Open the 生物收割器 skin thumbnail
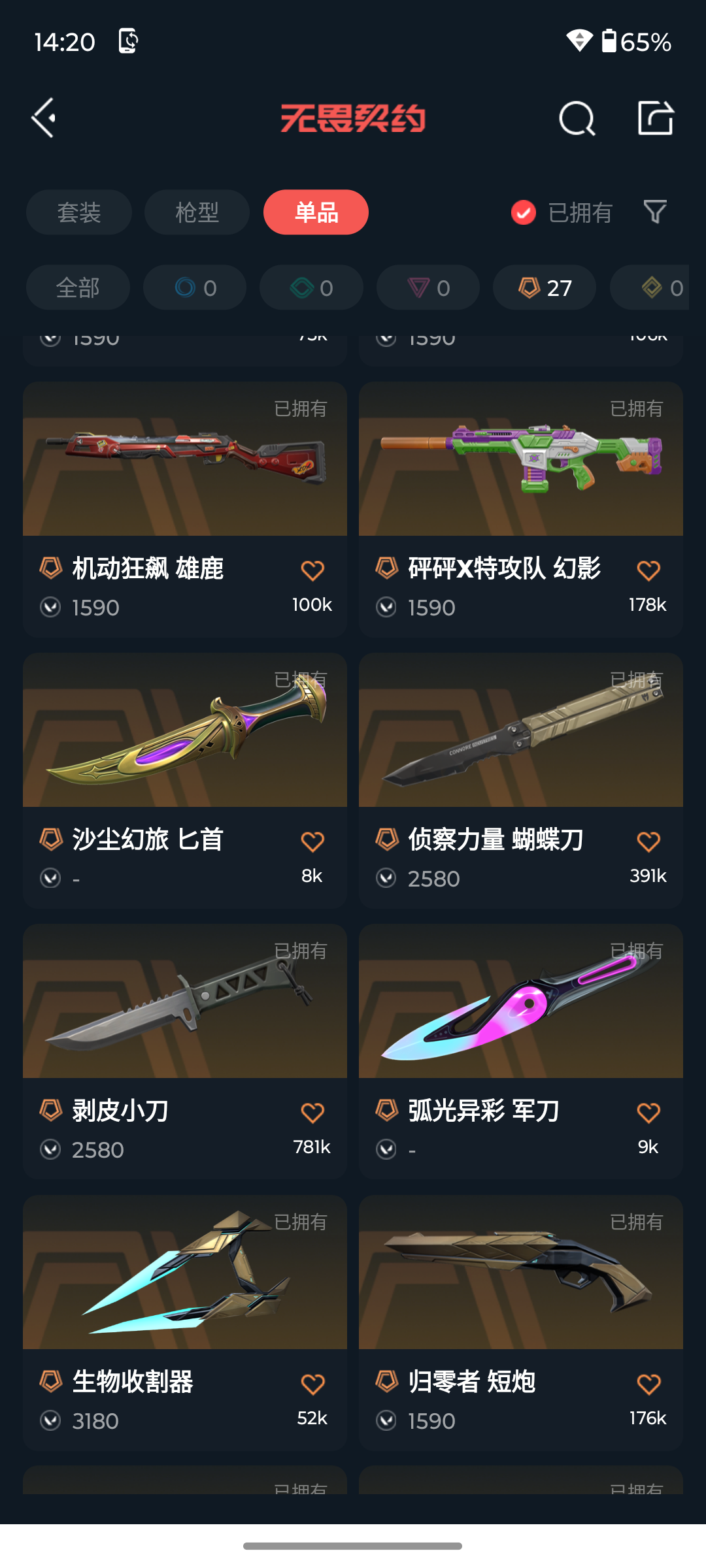706x1568 pixels. (185, 1272)
